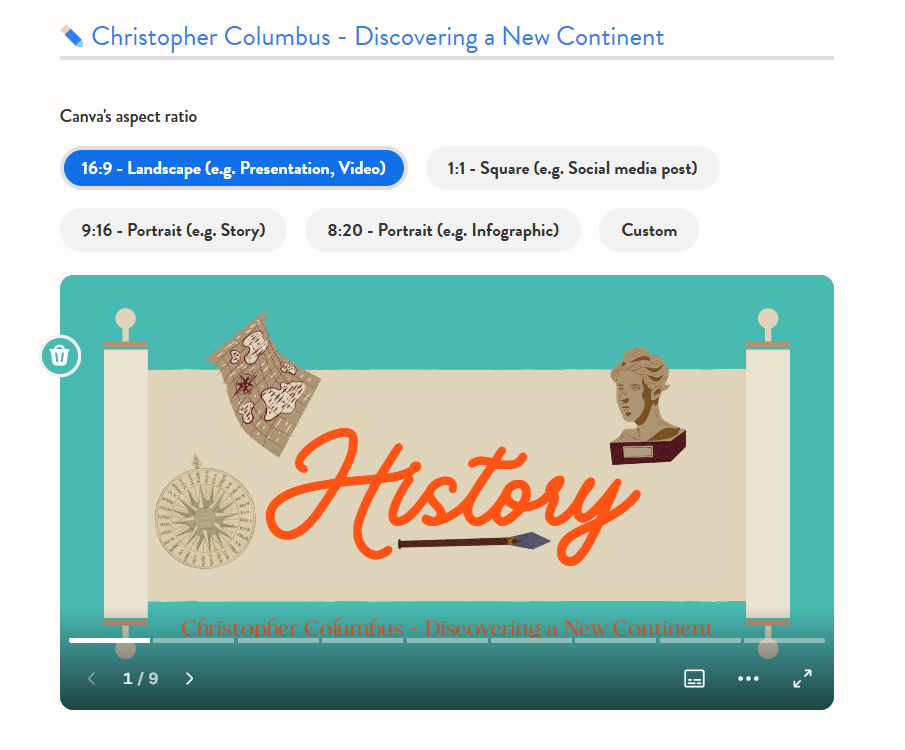
Task: Choose 8:20 Portrait Infographic aspect ratio
Action: pyautogui.click(x=442, y=230)
